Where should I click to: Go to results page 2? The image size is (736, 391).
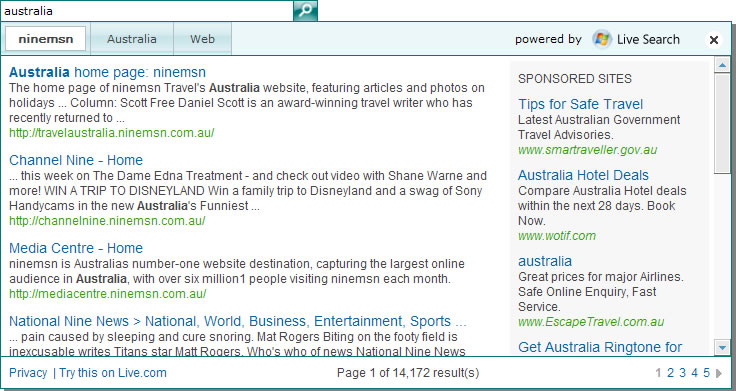coord(670,373)
